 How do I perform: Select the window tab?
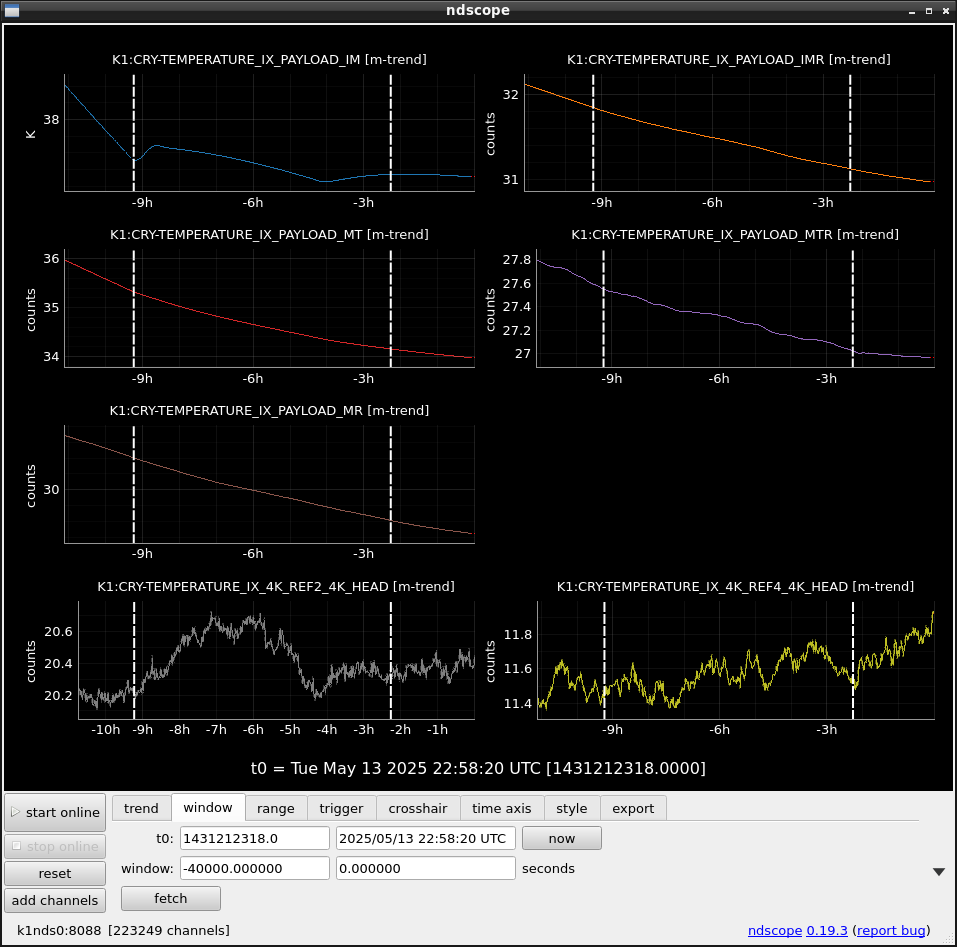coord(208,808)
